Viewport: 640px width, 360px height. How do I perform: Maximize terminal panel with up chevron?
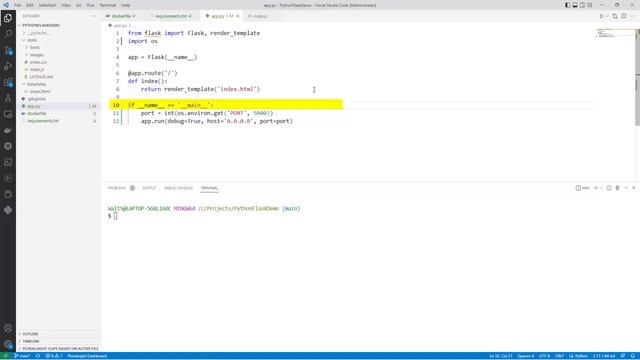click(x=626, y=188)
